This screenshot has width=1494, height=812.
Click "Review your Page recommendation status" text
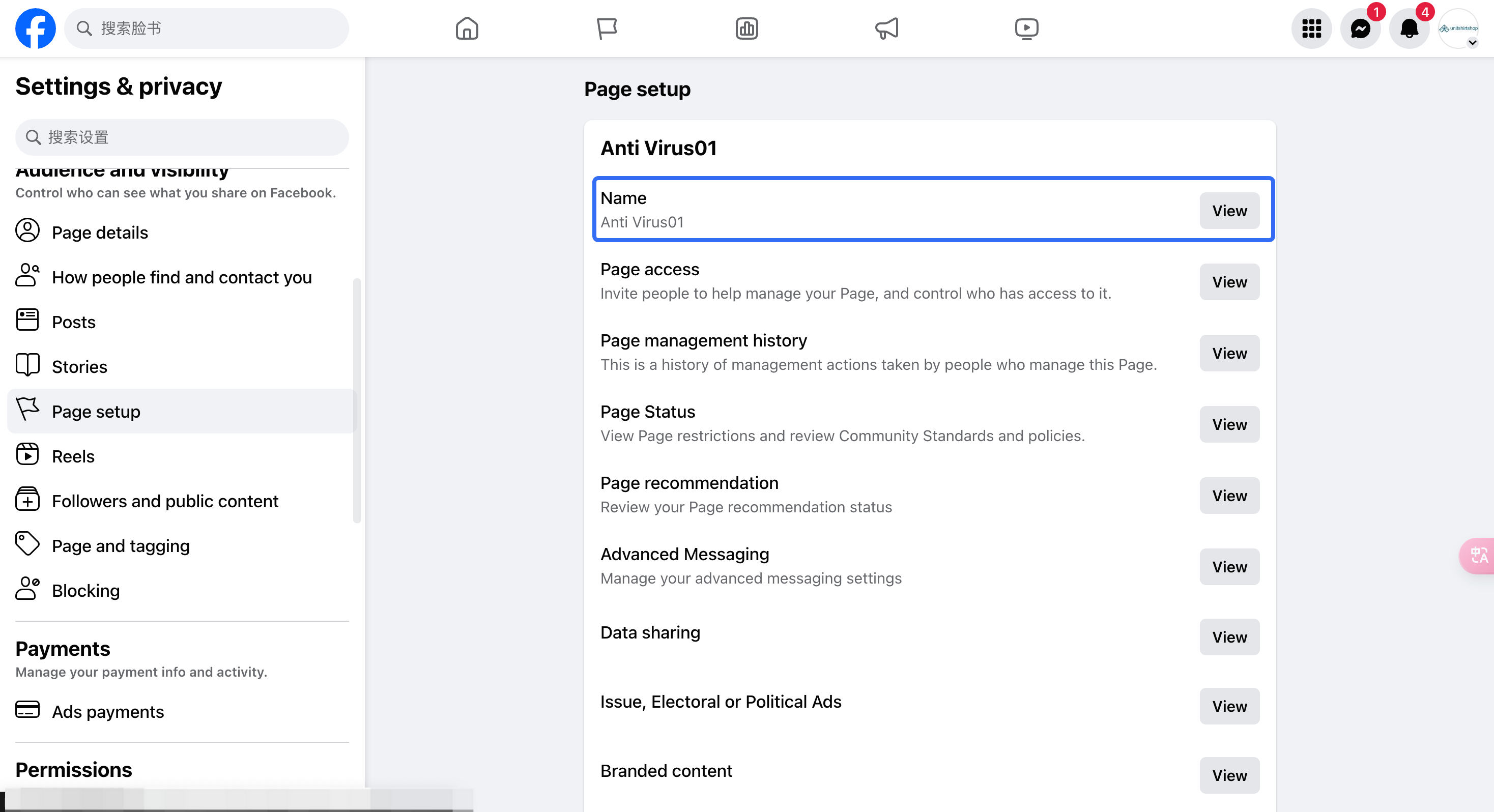[746, 507]
